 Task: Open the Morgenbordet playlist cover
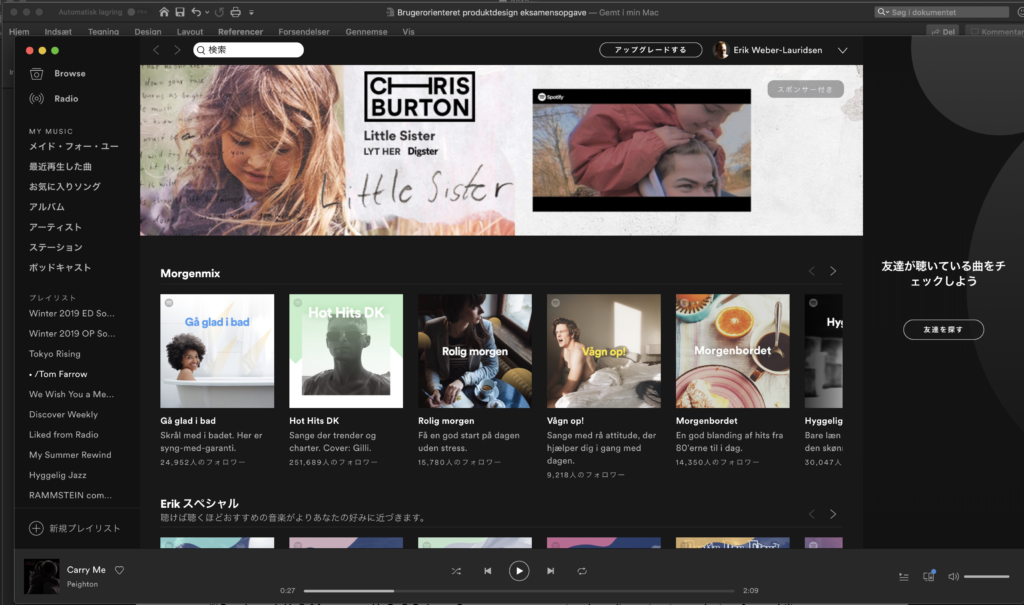pos(733,351)
